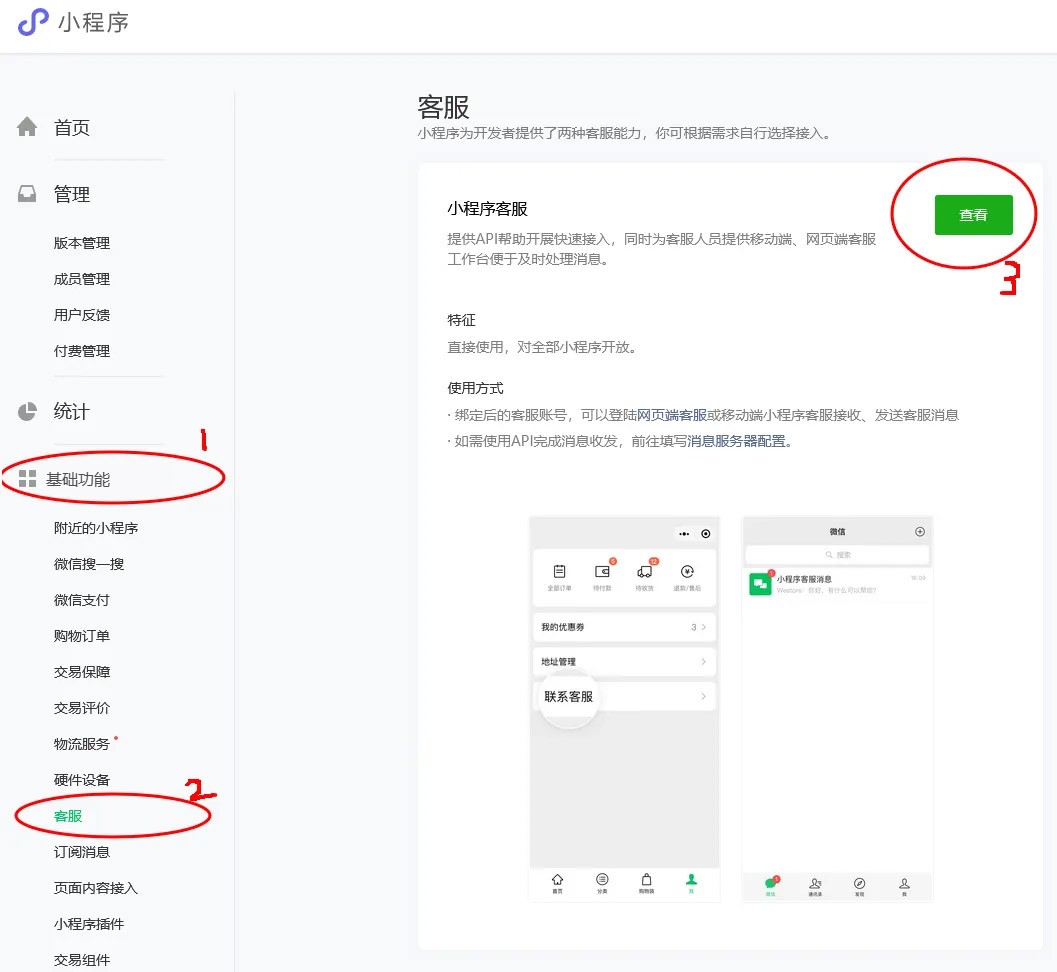Open 物流服务 menu item
Viewport: 1057px width, 972px height.
tap(82, 744)
